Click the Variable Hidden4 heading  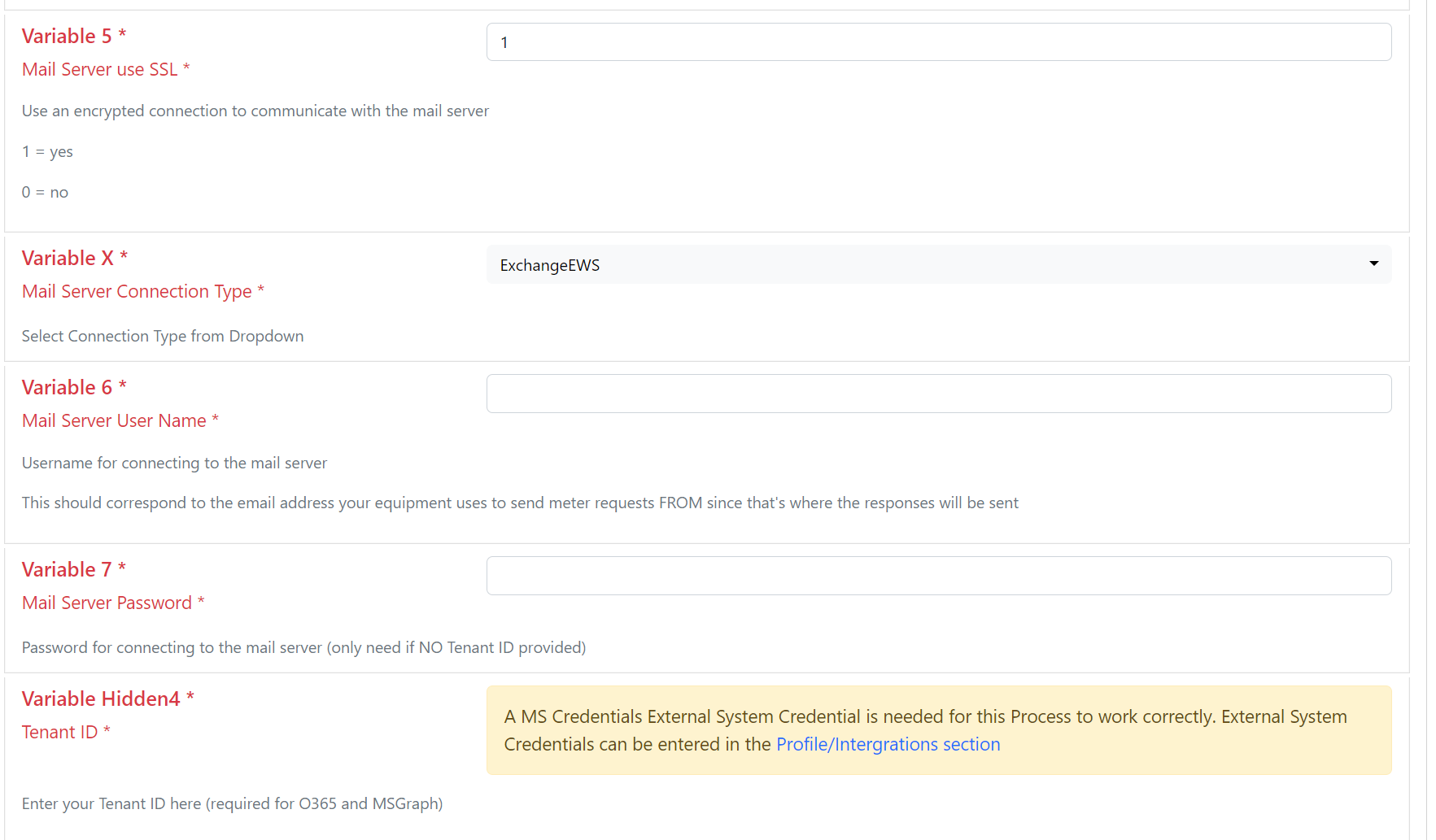coord(108,699)
